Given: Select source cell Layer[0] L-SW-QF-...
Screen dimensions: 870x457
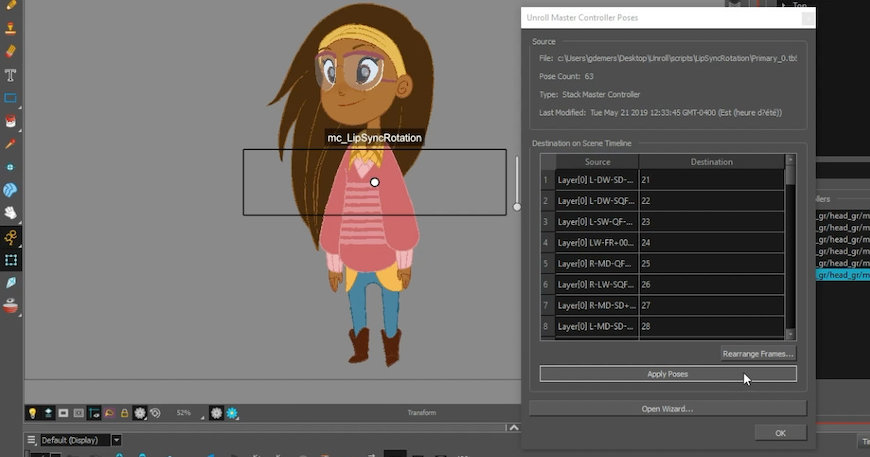Looking at the screenshot, I should click(597, 221).
